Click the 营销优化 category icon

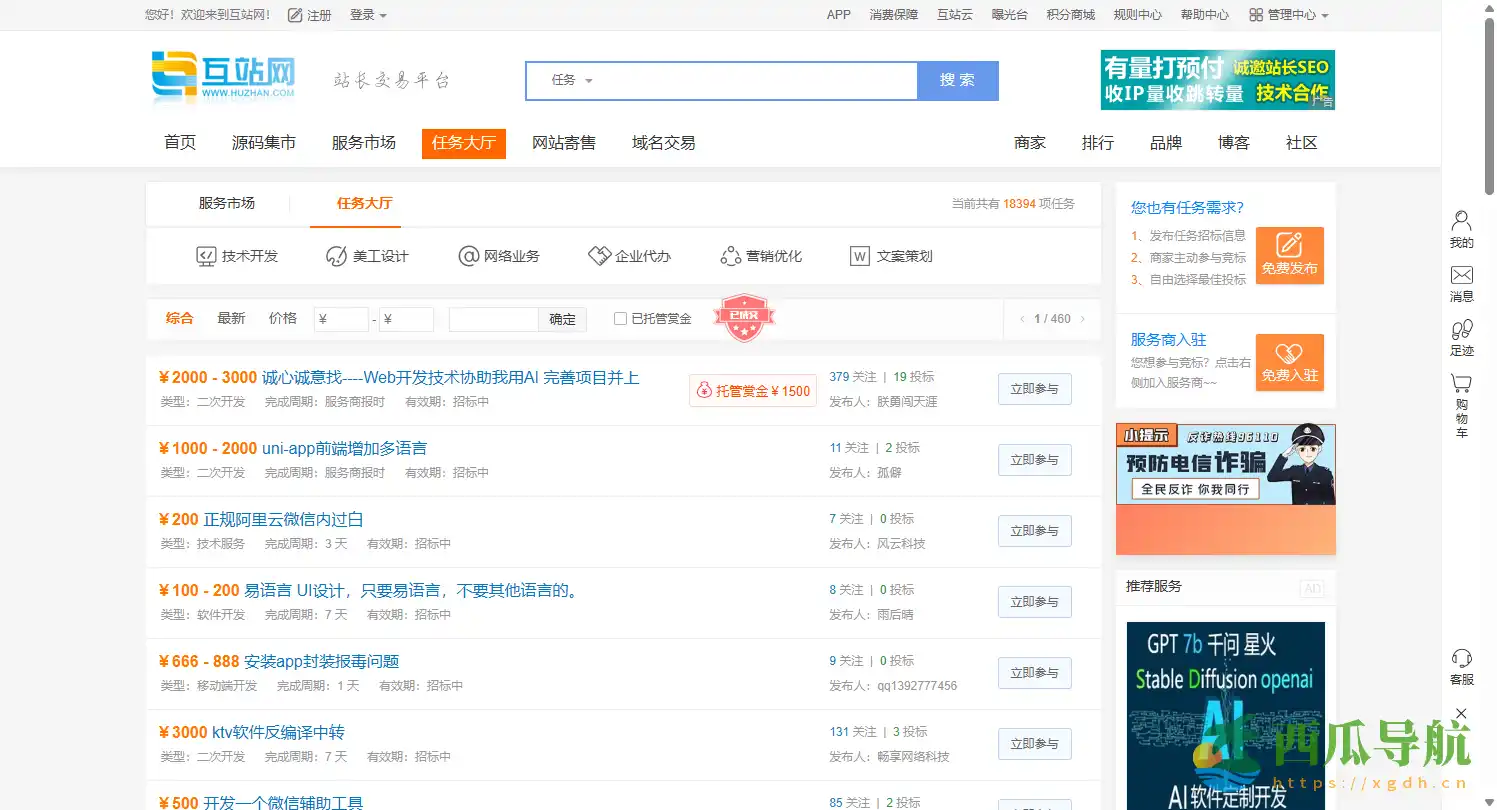point(730,256)
